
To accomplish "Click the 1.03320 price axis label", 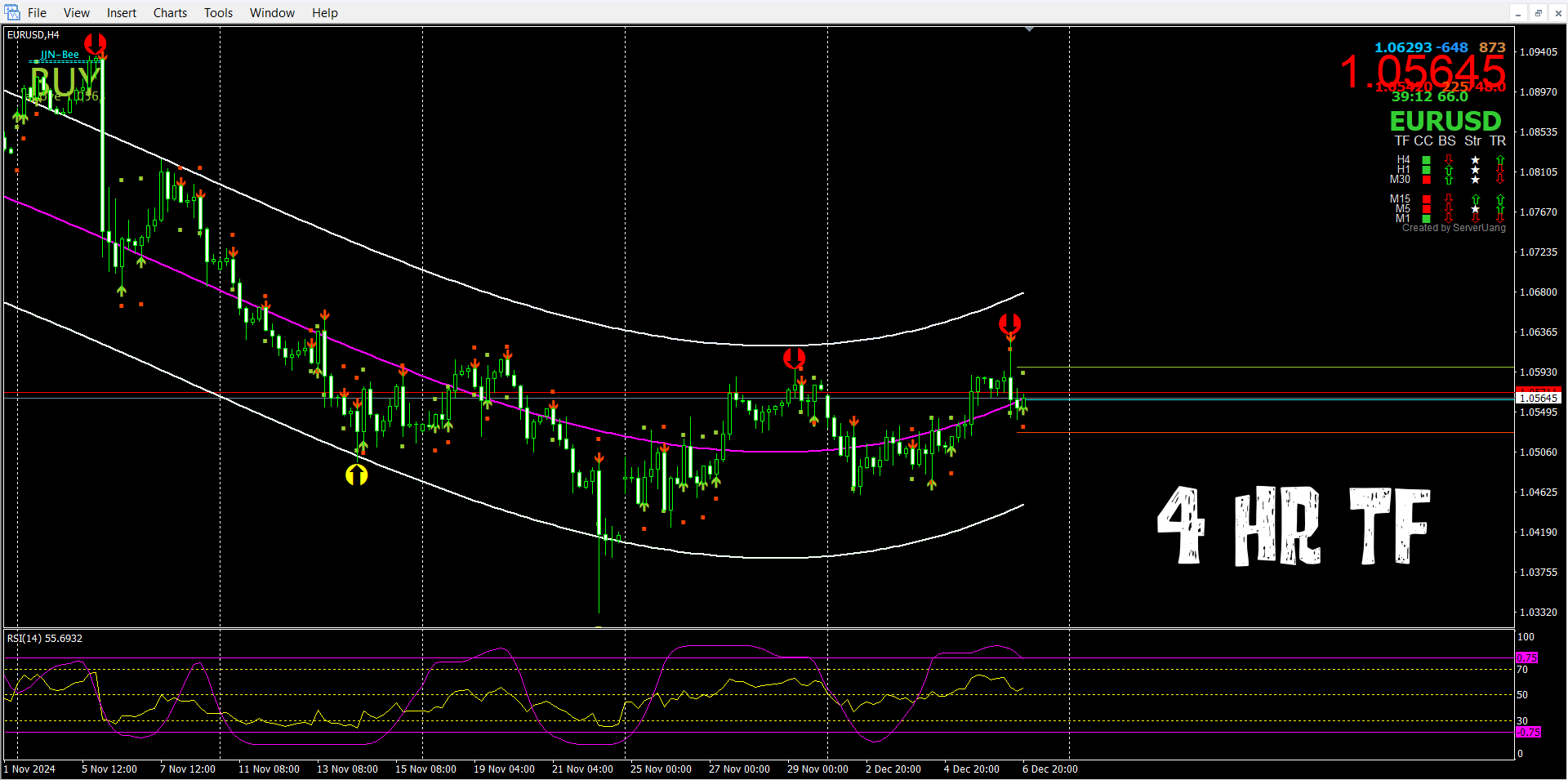I will (1539, 613).
